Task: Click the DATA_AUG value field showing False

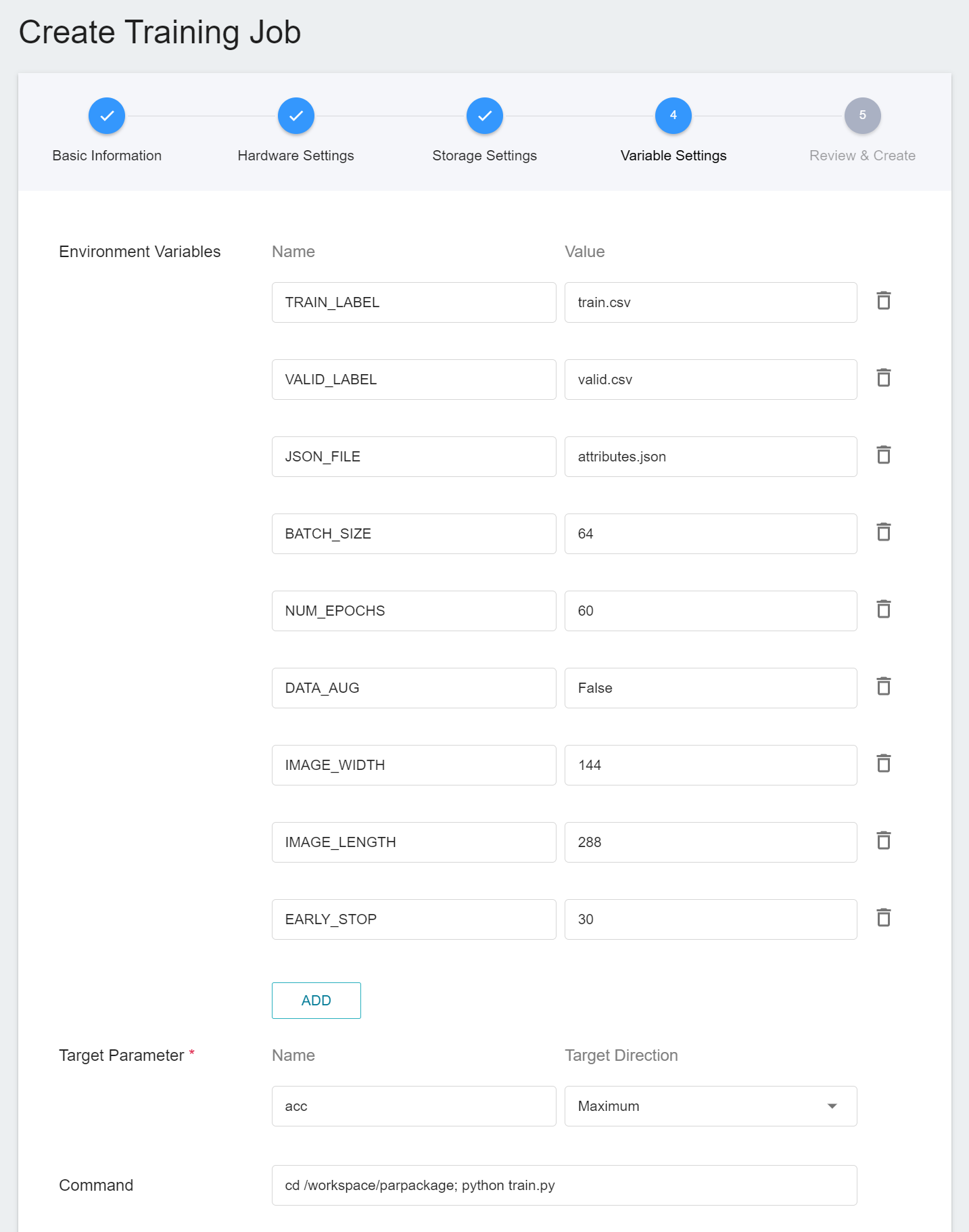Action: pyautogui.click(x=711, y=688)
